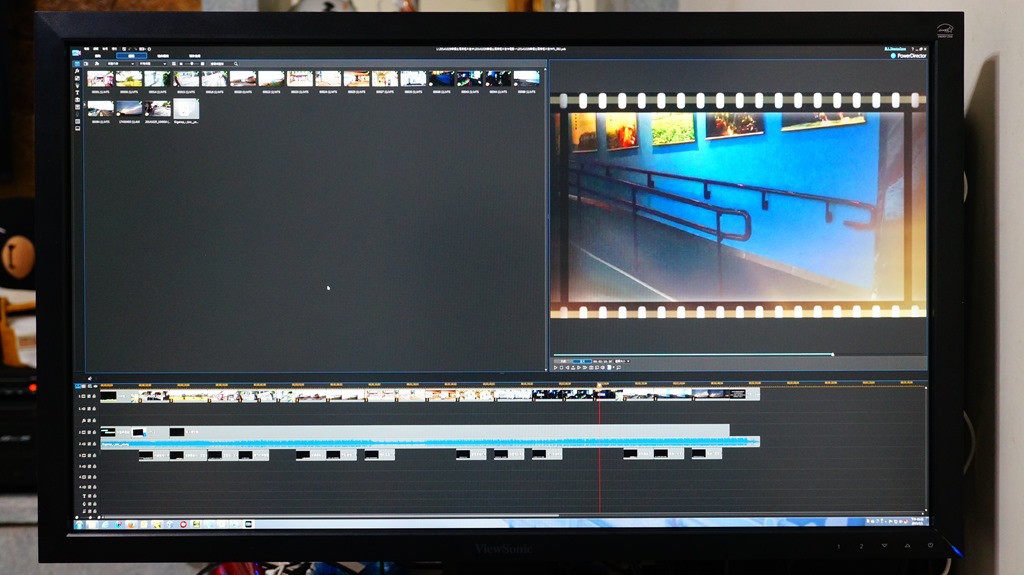
Task: Open the Playback menu
Action: point(114,49)
